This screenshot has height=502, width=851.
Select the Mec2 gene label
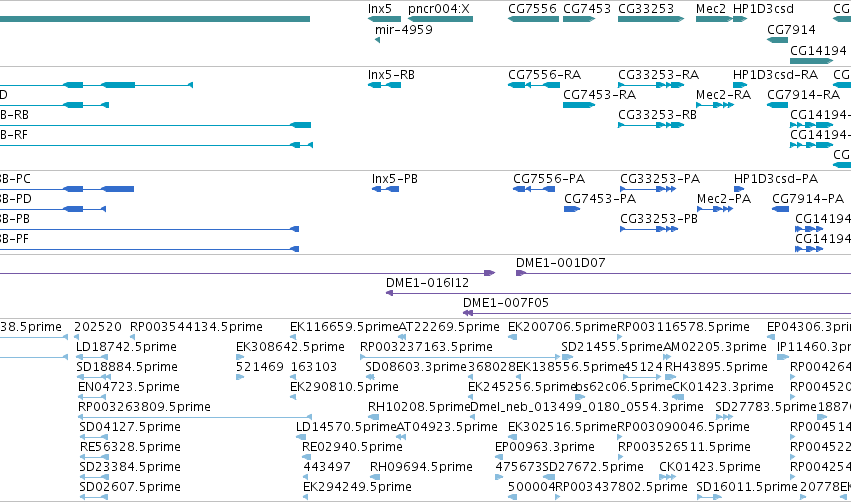(710, 9)
